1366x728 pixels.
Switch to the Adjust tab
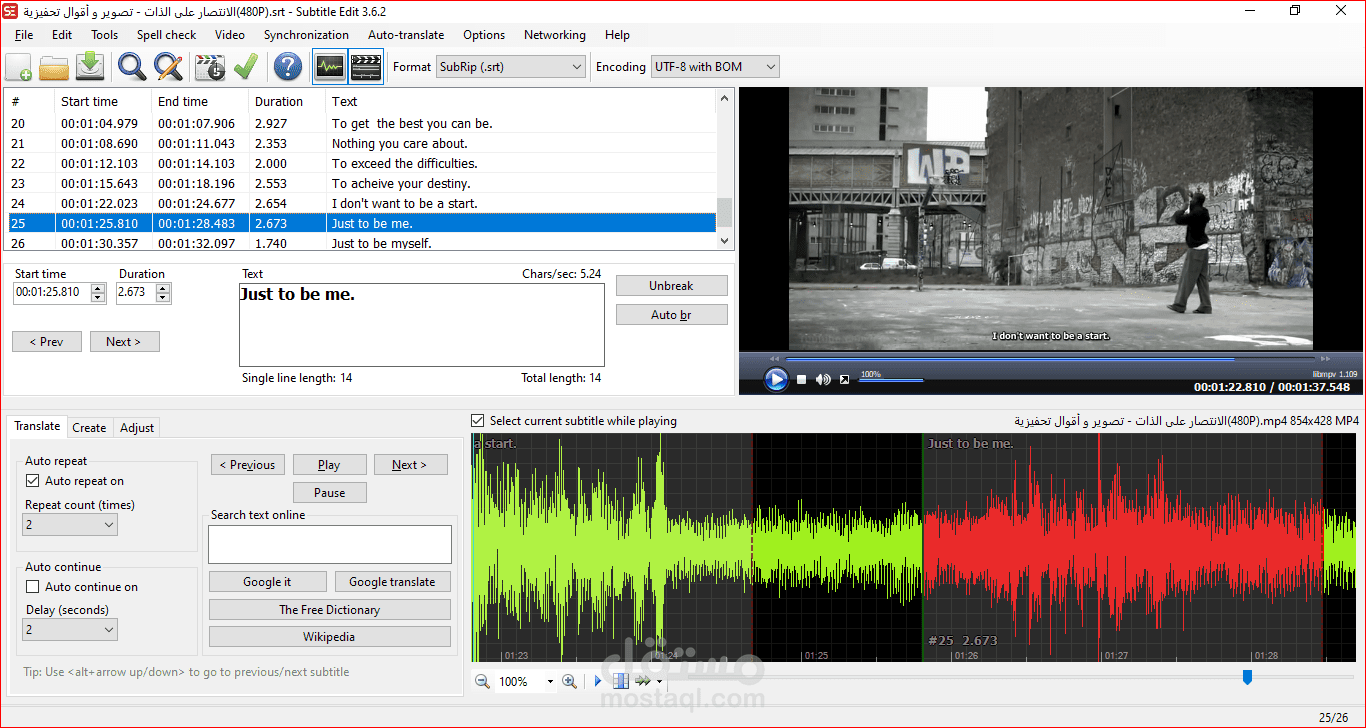coord(137,428)
